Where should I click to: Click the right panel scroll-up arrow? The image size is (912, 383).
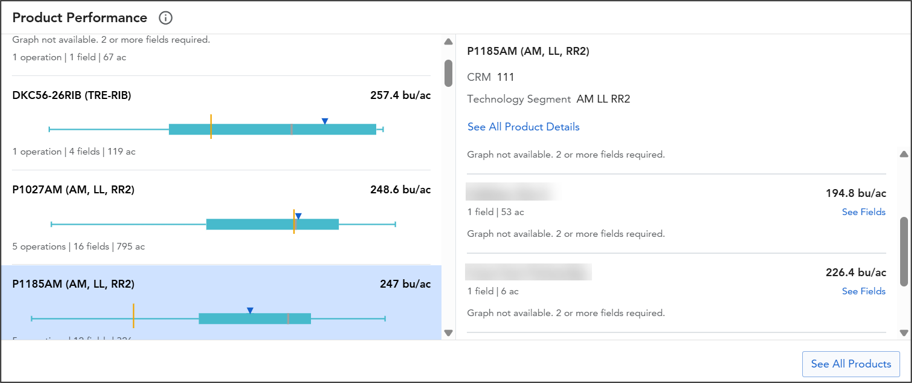903,154
